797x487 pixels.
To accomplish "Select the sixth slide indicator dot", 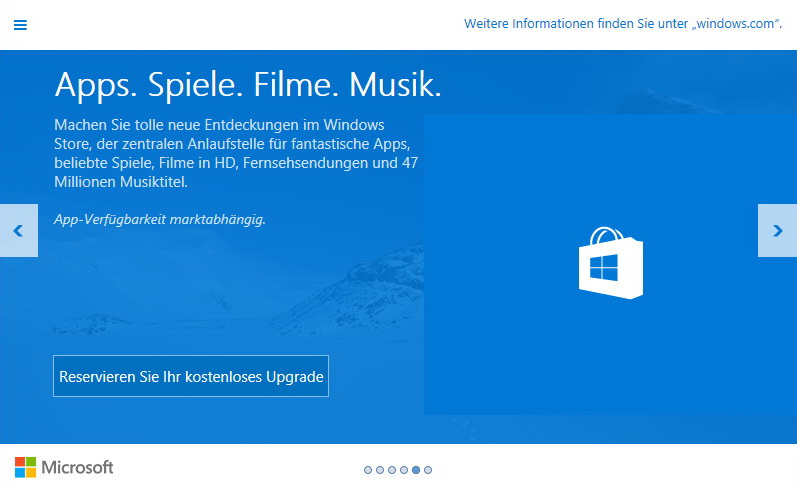I will [428, 470].
